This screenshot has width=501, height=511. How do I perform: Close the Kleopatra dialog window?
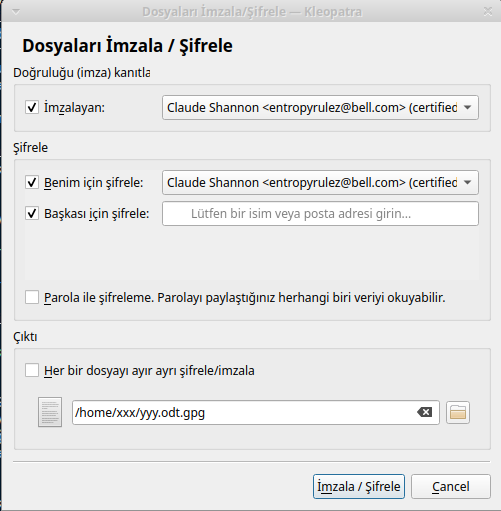(x=488, y=12)
